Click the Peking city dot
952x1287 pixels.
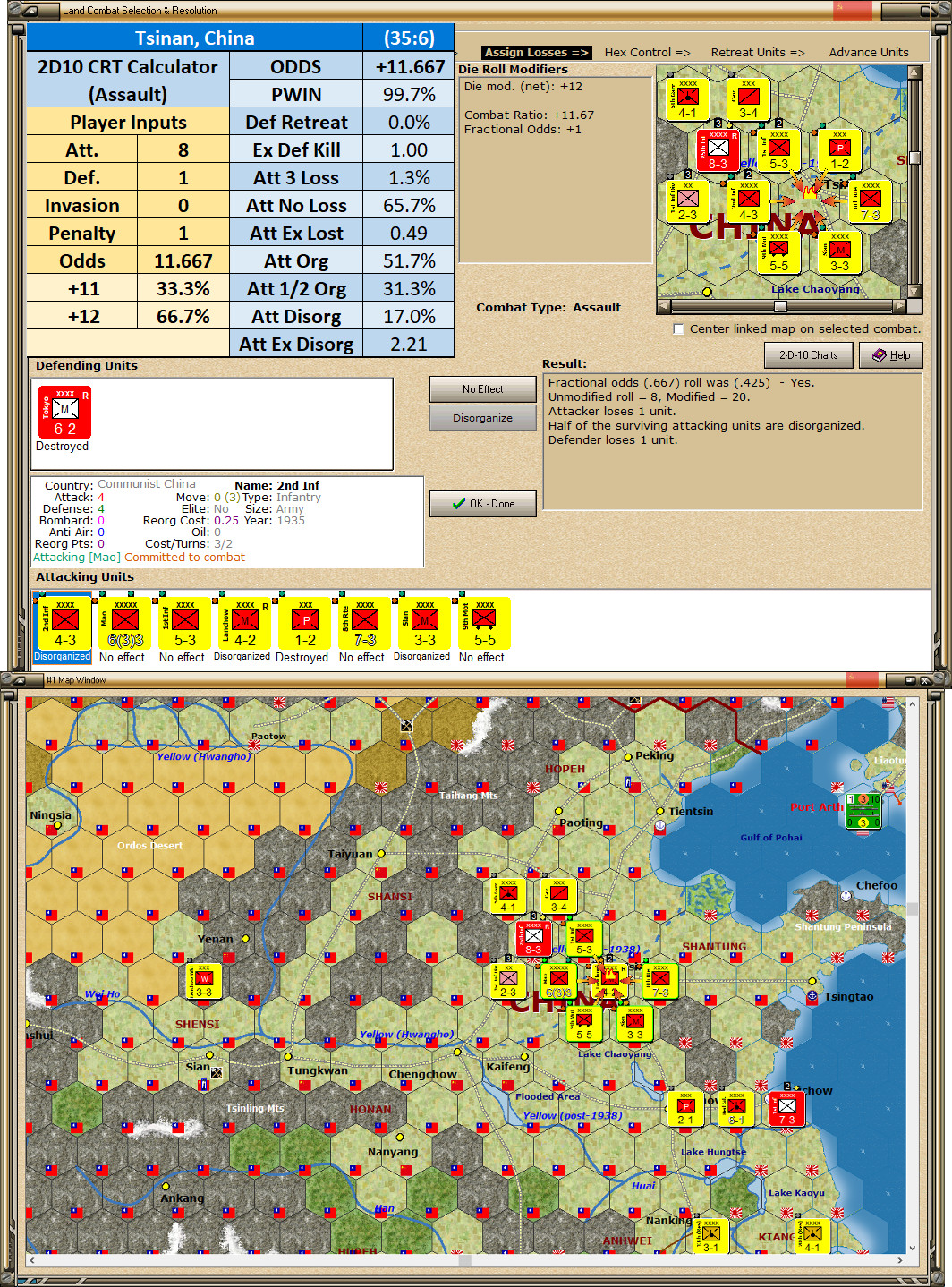628,756
